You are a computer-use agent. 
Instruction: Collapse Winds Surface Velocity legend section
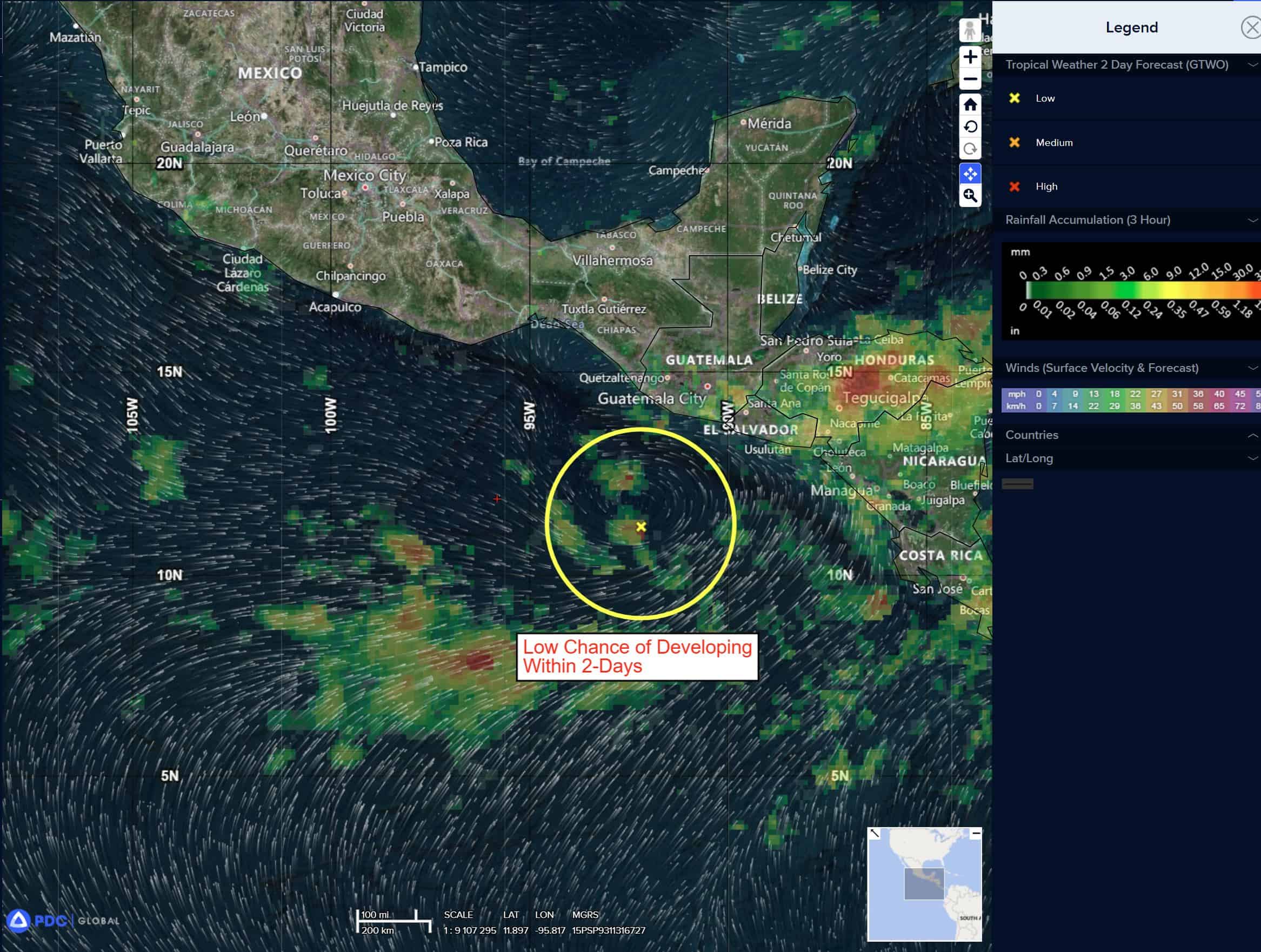(x=1252, y=368)
